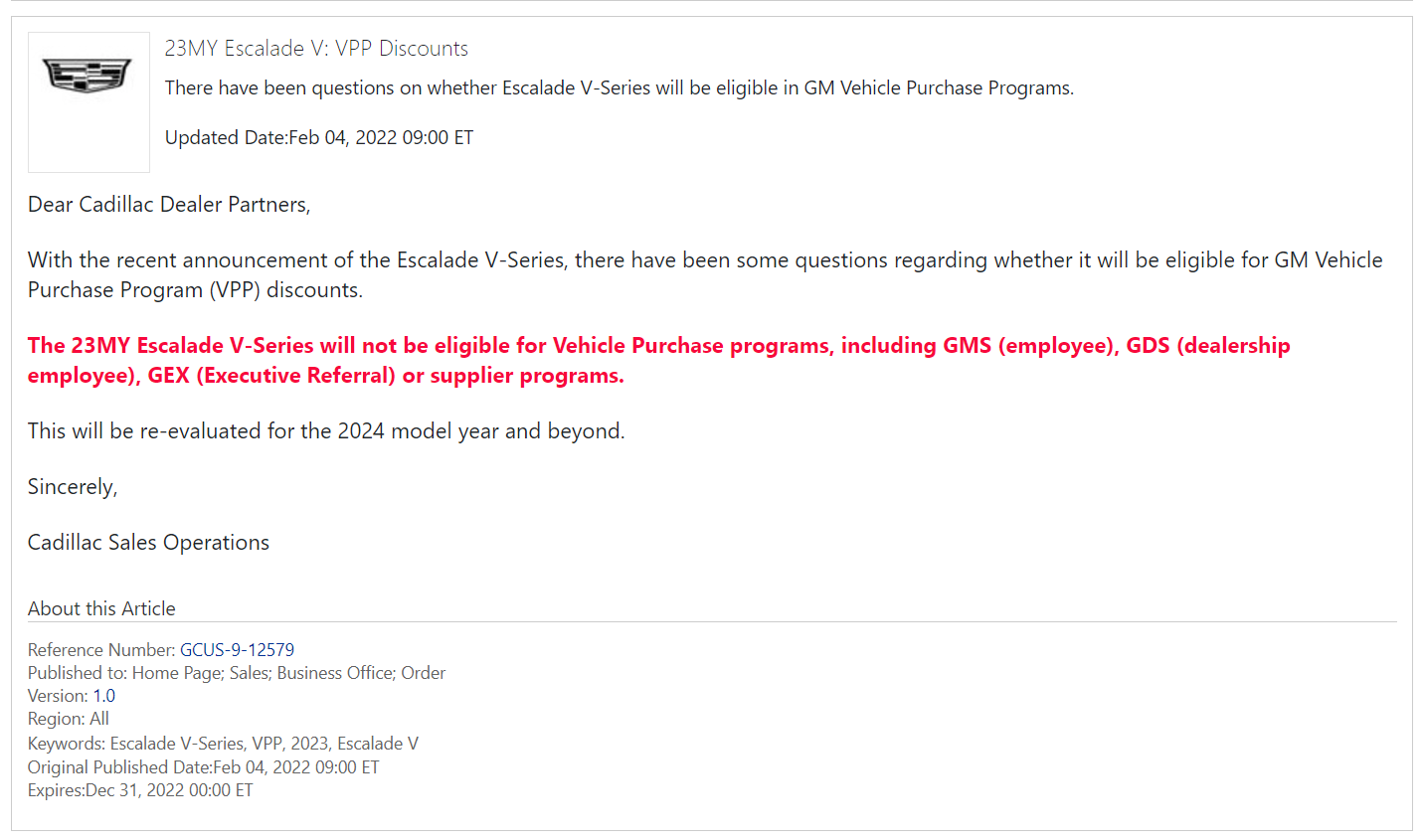The image size is (1422, 840).
Task: Click the Keywords Escalade V-Series line
Action: coord(223,744)
